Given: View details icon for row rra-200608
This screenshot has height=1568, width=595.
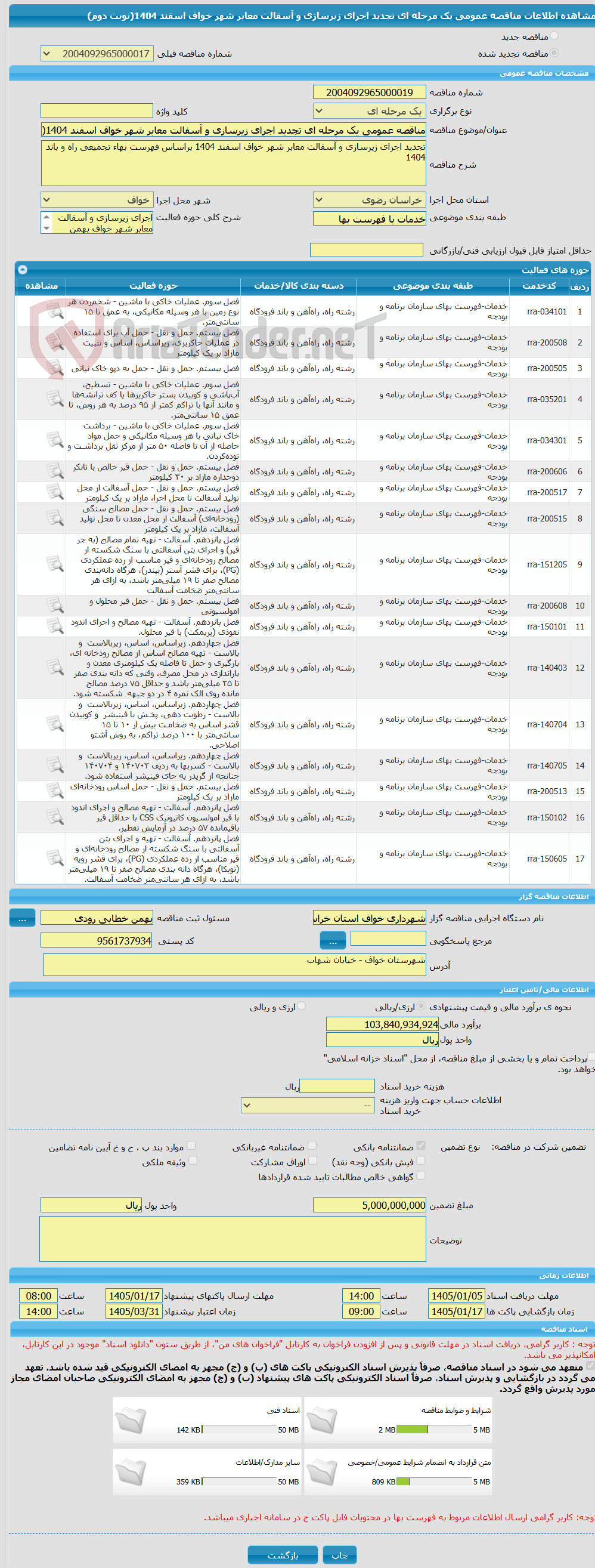Looking at the screenshot, I should [x=55, y=606].
